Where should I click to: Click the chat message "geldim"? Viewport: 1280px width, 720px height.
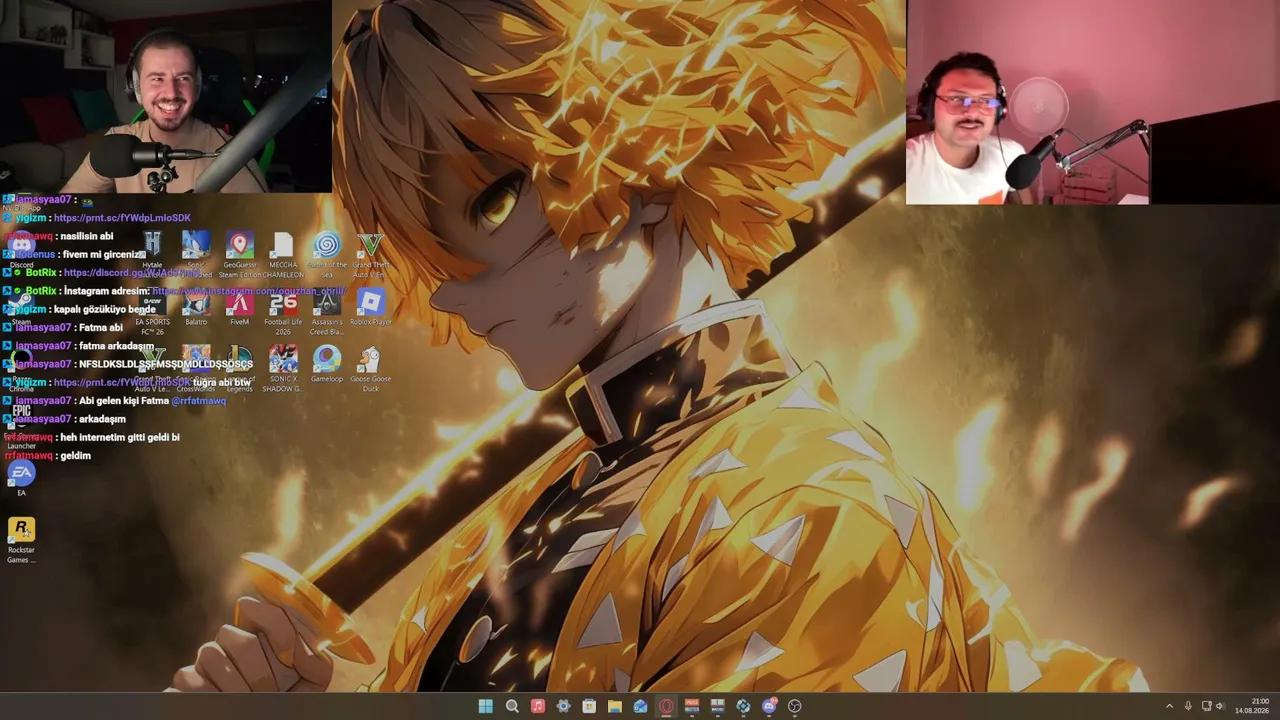coord(75,456)
